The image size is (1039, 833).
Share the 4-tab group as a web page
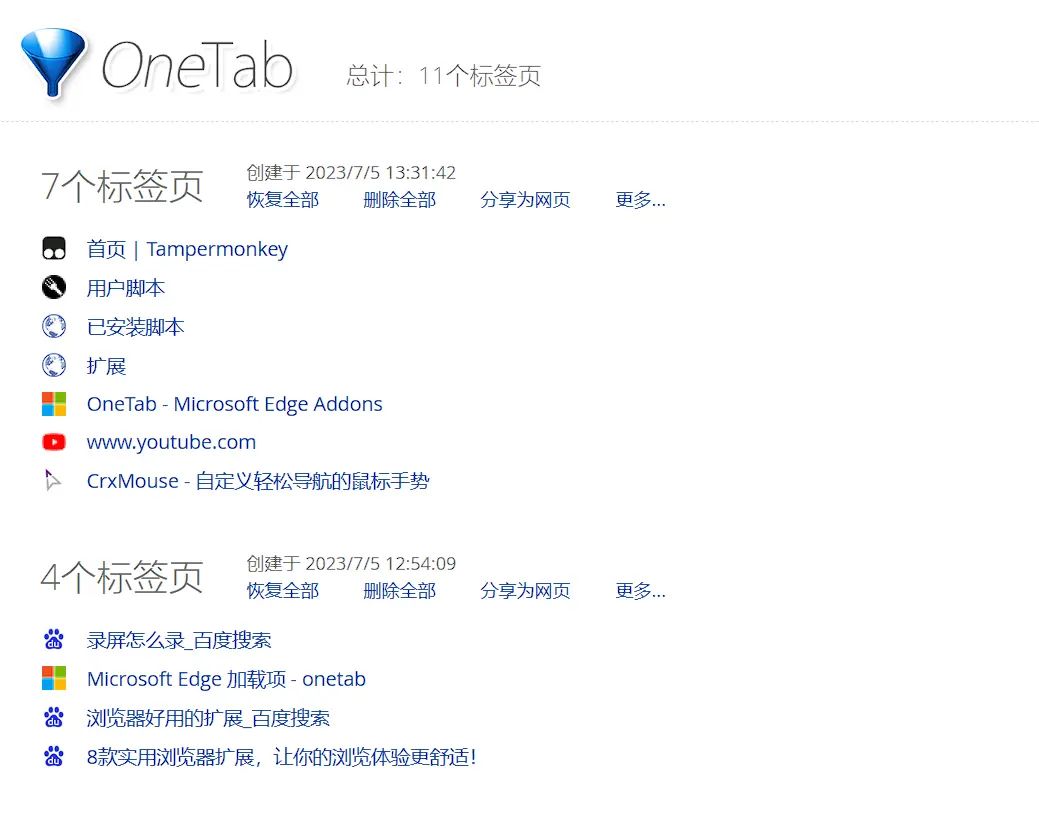point(525,591)
